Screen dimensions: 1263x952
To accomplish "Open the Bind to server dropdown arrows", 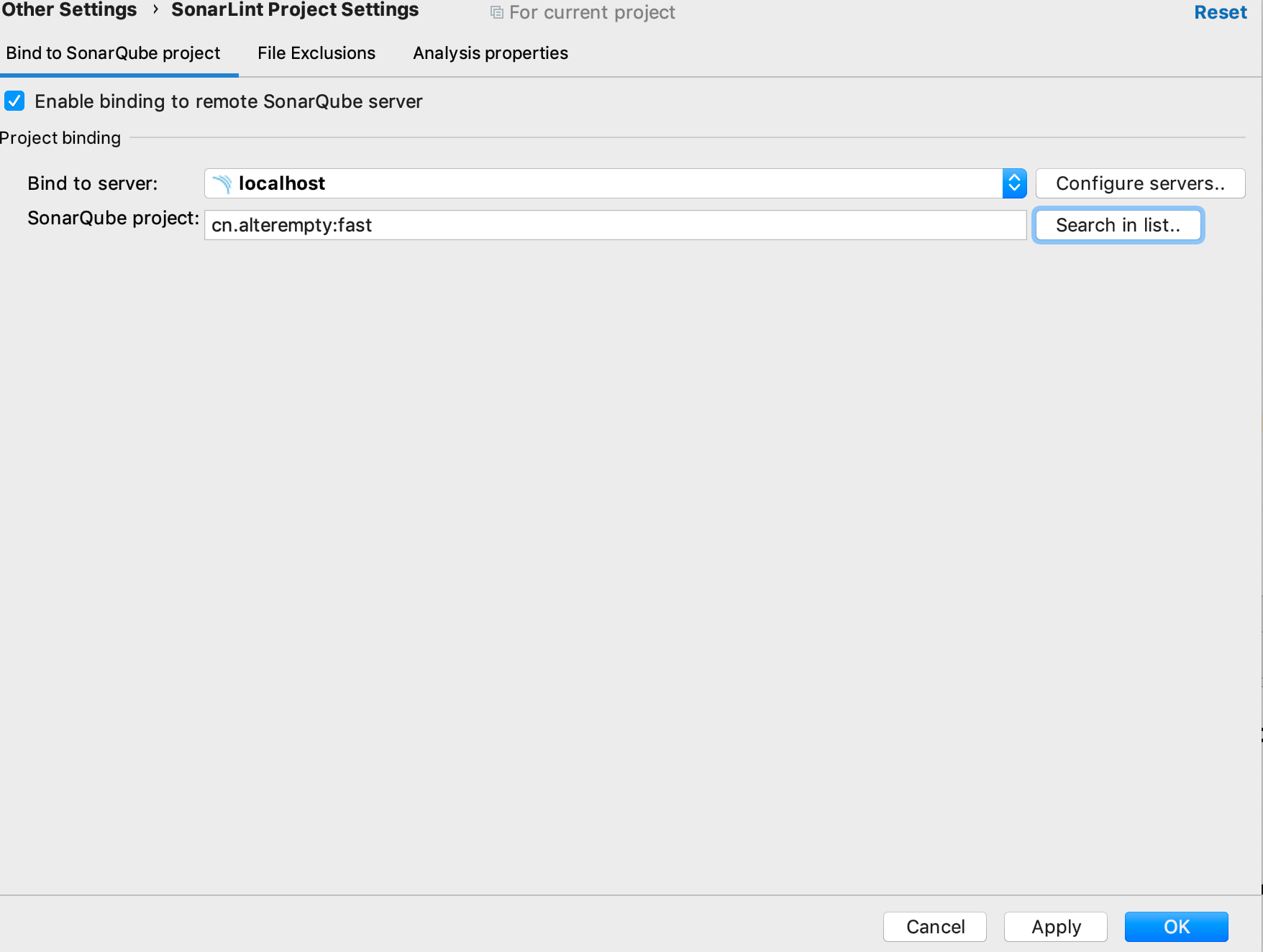I will click(1014, 183).
